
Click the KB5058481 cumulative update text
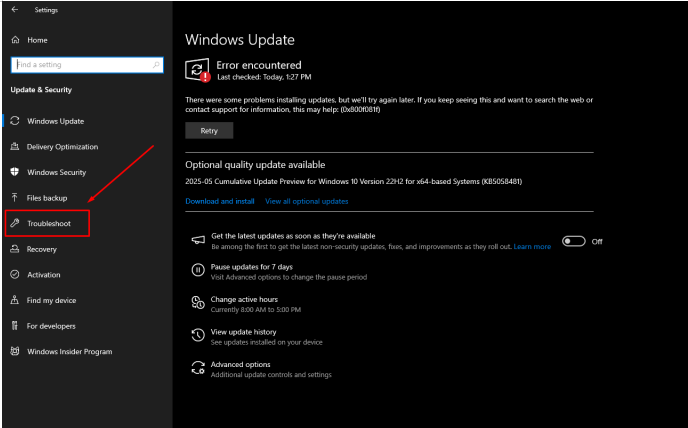354,181
